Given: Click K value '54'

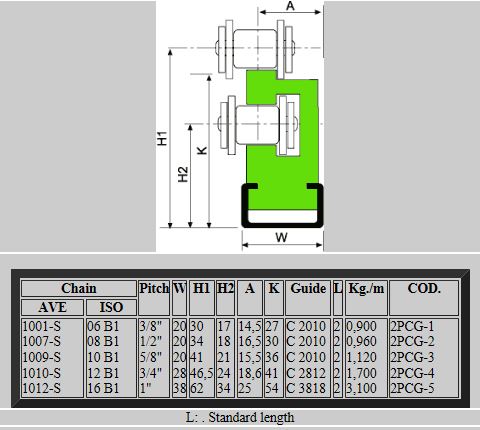Looking at the screenshot, I should tap(272, 388).
